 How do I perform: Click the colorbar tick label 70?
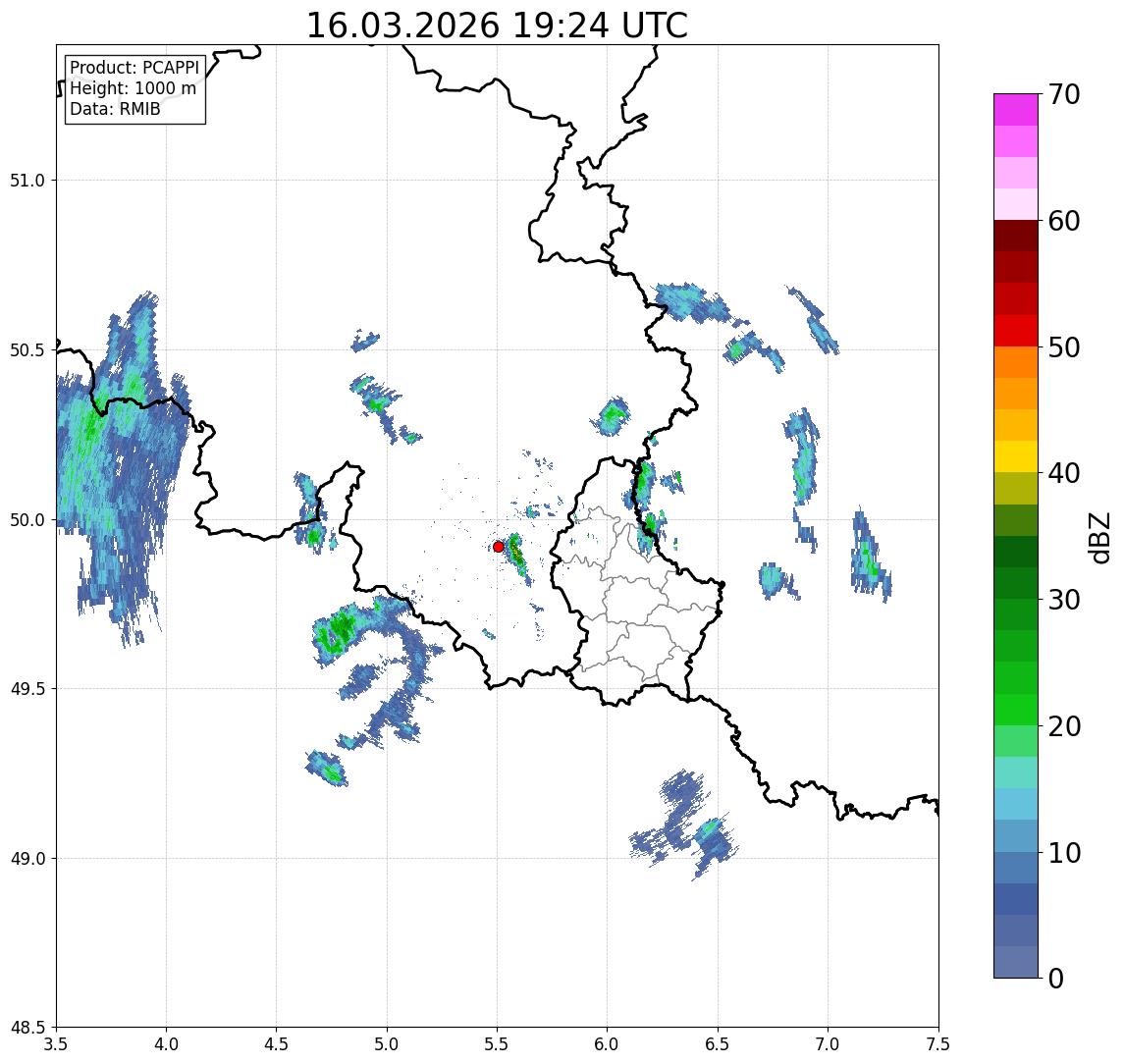click(x=1064, y=94)
